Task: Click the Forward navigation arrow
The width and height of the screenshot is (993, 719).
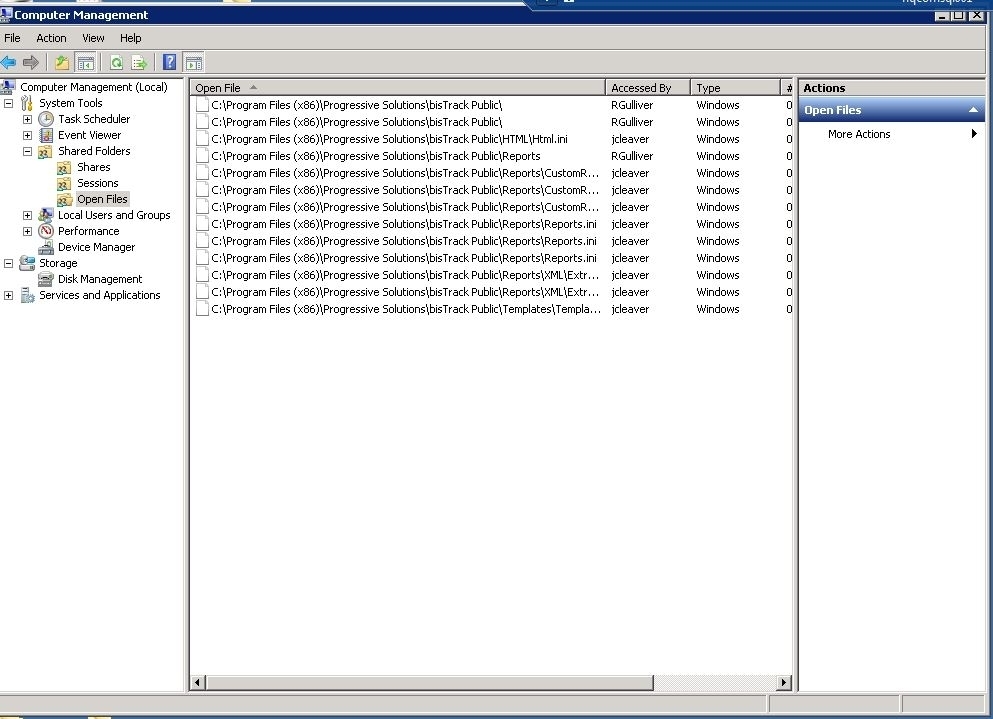Action: pyautogui.click(x=32, y=62)
